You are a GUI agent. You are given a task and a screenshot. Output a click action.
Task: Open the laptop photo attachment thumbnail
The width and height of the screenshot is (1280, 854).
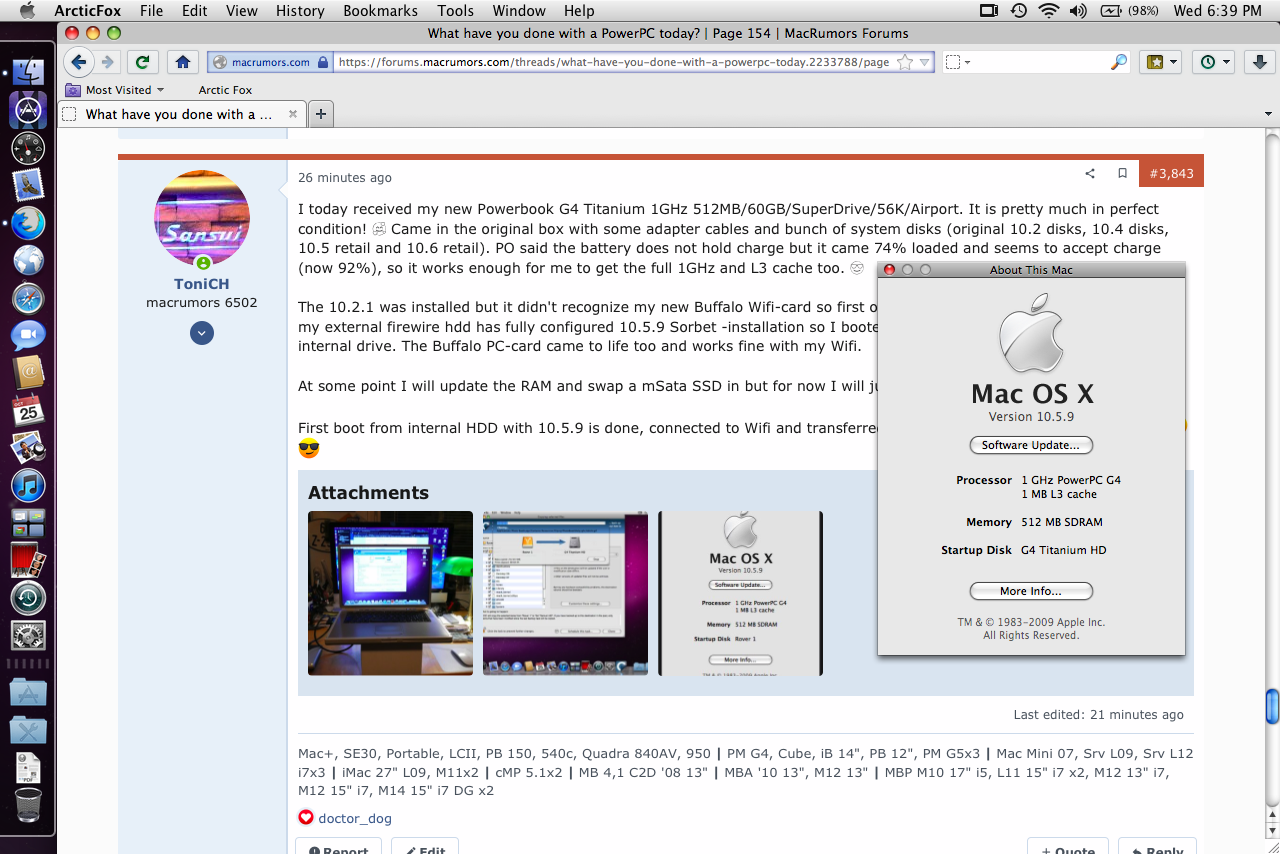(390, 593)
